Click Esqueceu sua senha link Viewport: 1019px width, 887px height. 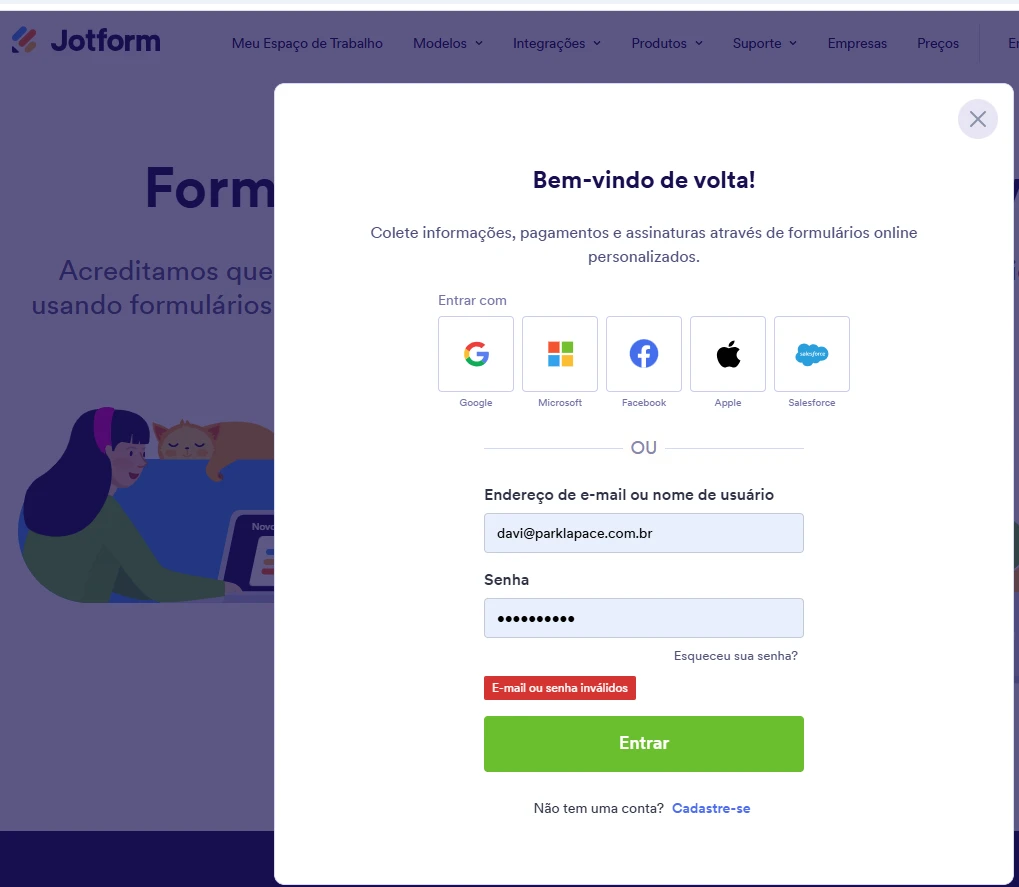[x=736, y=656]
